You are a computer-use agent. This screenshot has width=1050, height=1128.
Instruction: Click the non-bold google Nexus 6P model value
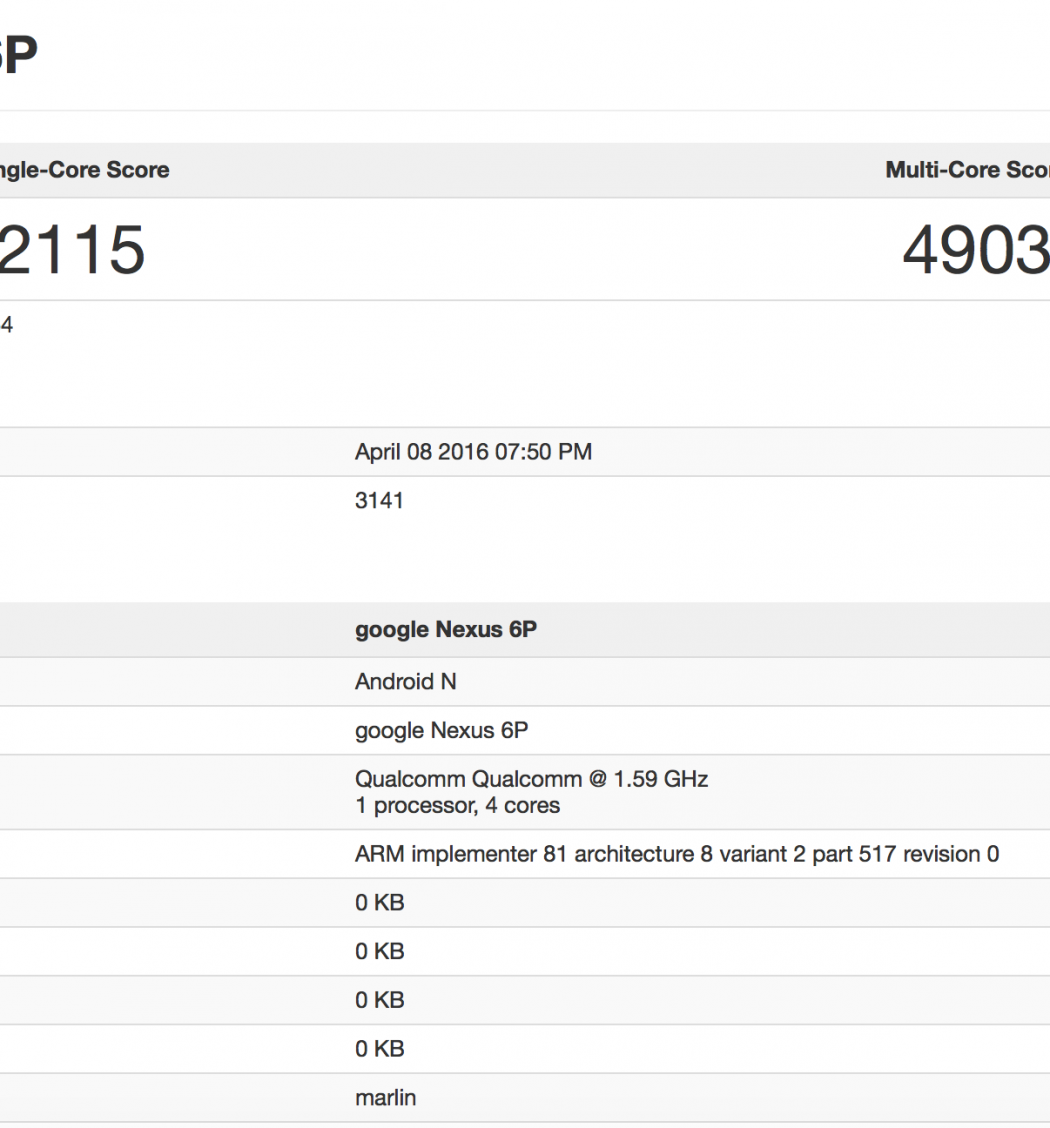point(441,731)
